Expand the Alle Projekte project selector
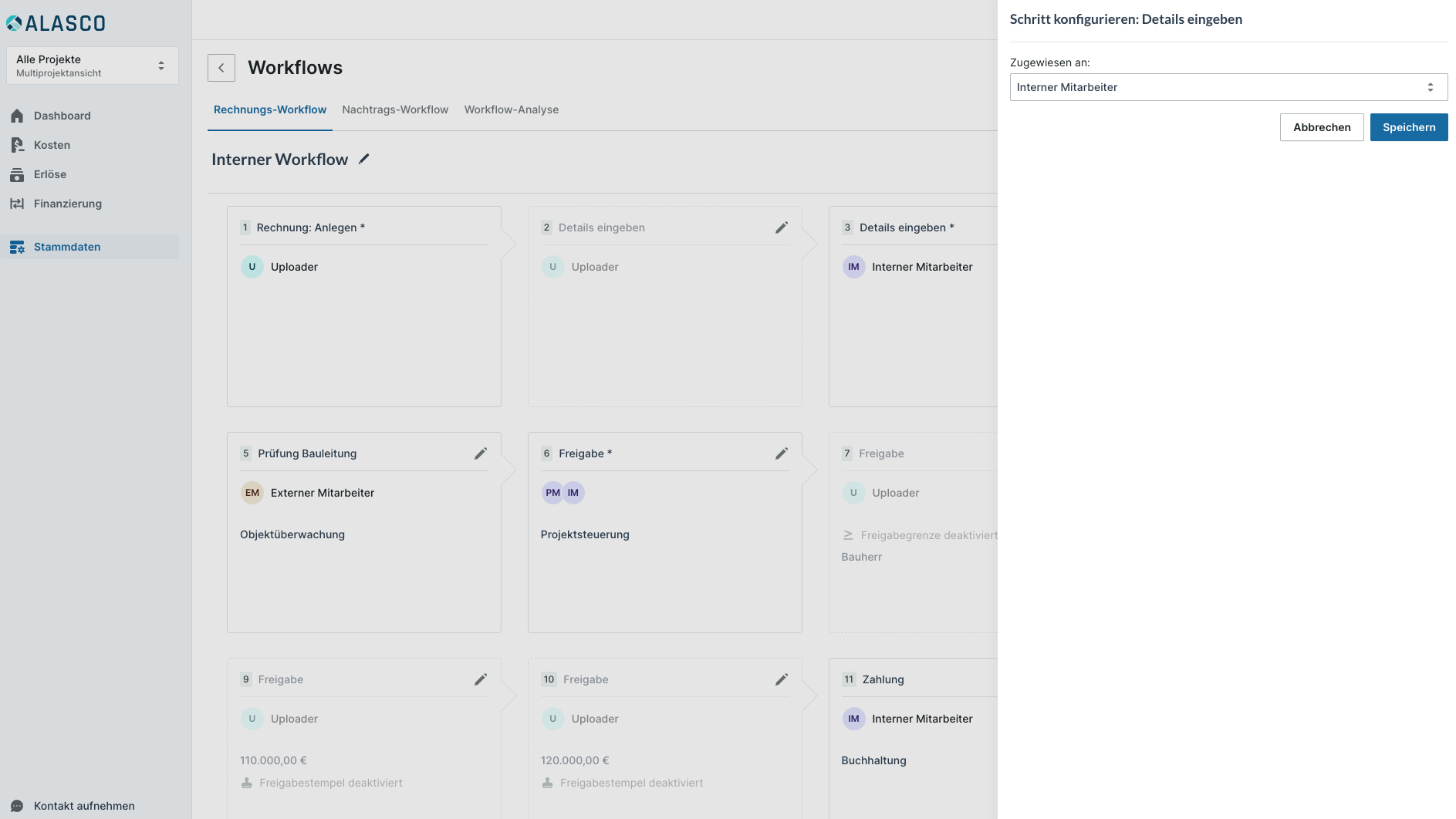This screenshot has width=1456, height=819. [x=92, y=66]
